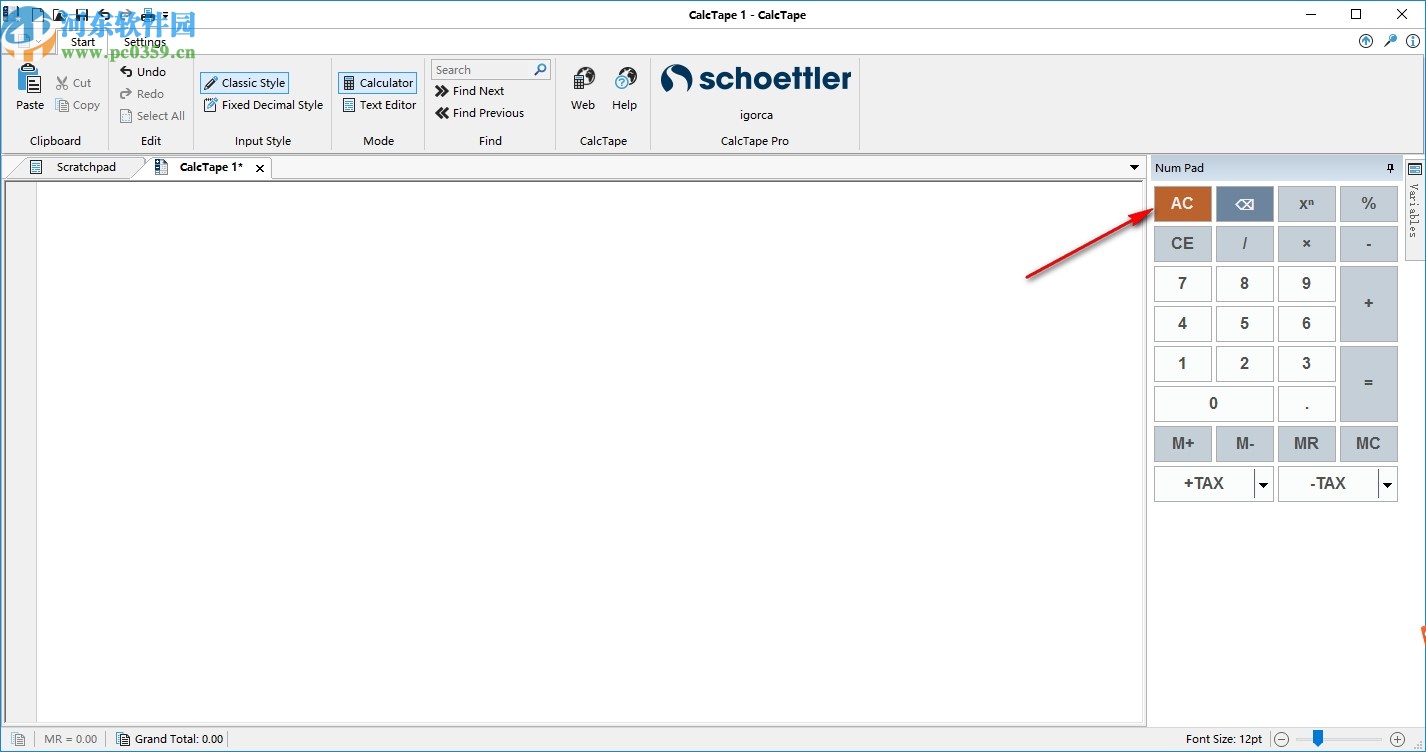Open the Settings ribbon tab
Screen dimensions: 1426x752
[144, 42]
